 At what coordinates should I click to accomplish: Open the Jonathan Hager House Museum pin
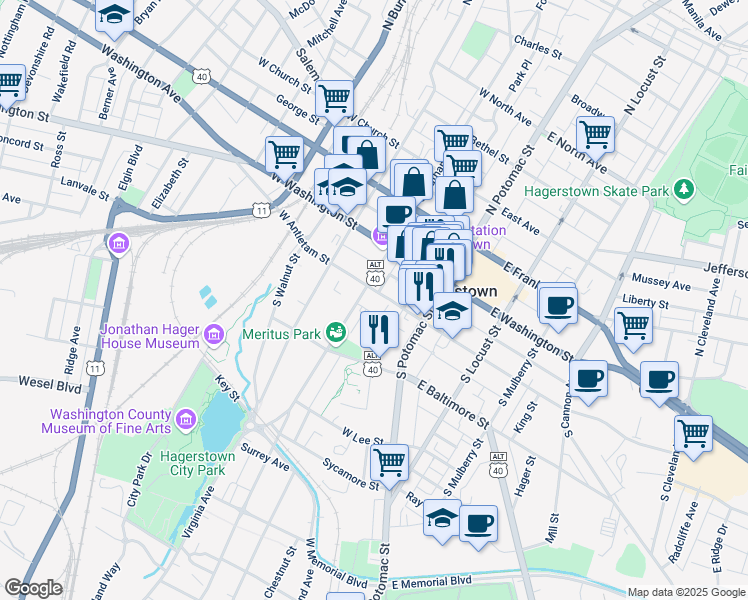(214, 335)
